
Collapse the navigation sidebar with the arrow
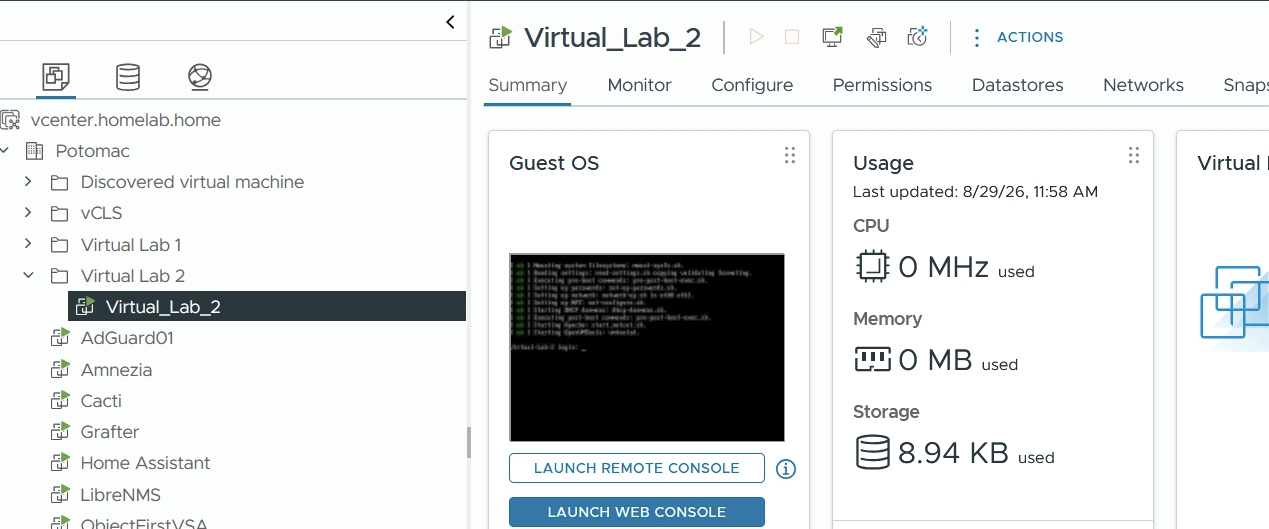coord(450,22)
